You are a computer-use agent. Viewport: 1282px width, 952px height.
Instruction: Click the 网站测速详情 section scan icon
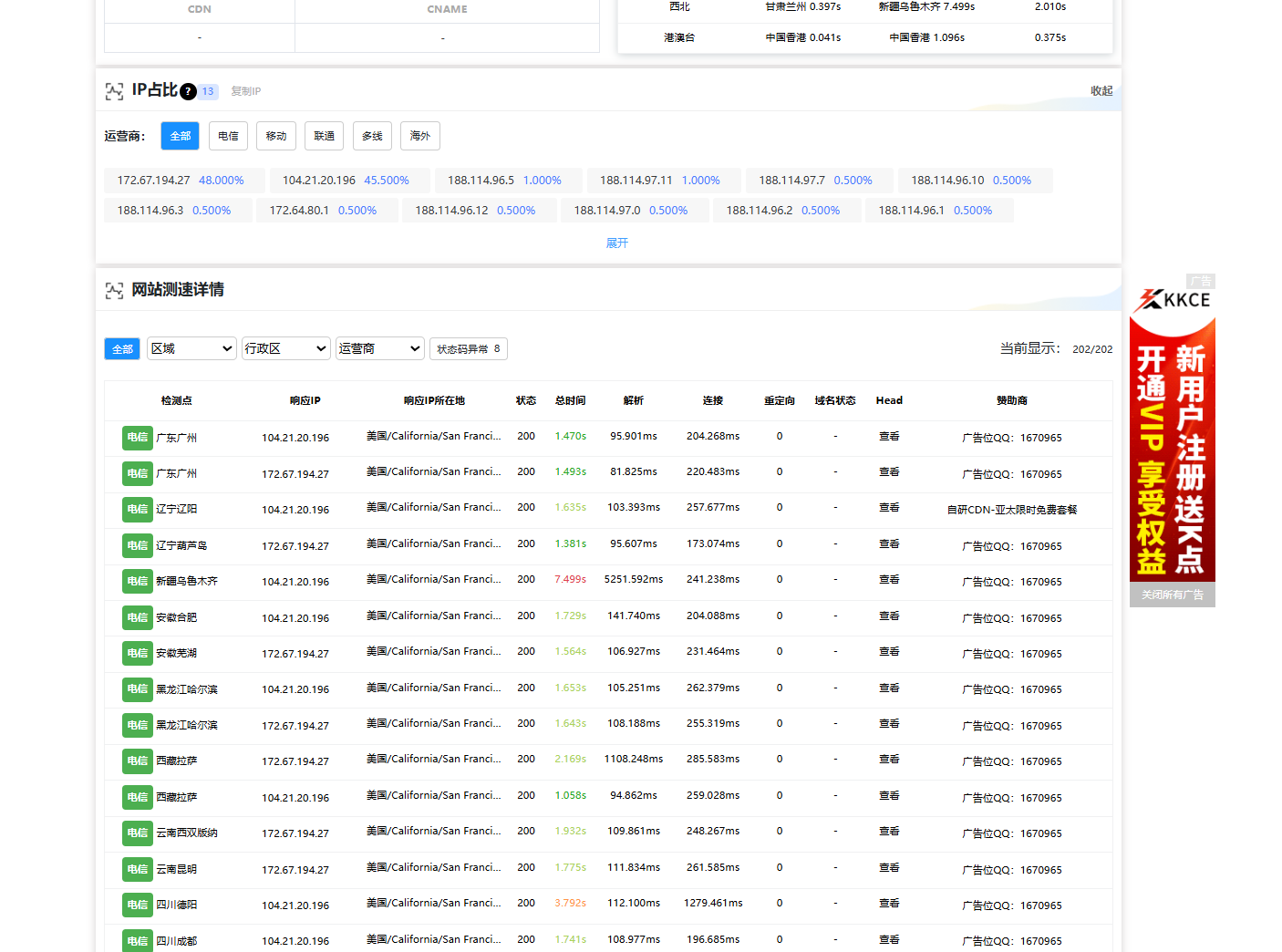point(114,291)
